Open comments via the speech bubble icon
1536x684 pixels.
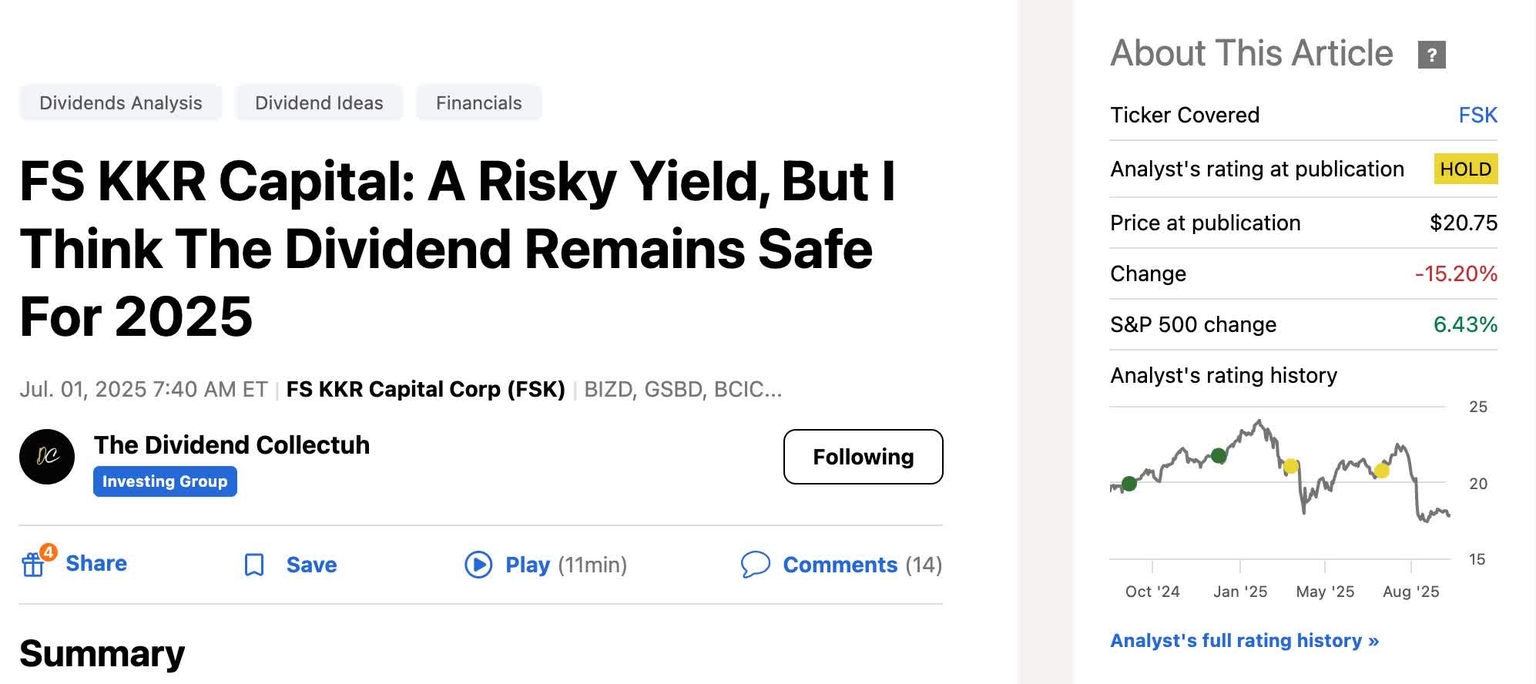(x=756, y=564)
